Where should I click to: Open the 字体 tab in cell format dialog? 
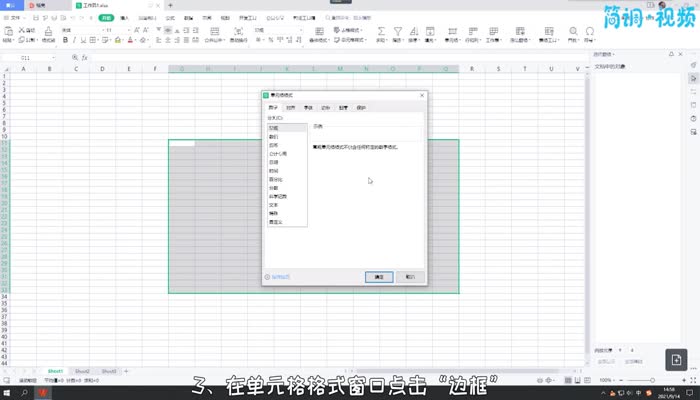coord(308,106)
